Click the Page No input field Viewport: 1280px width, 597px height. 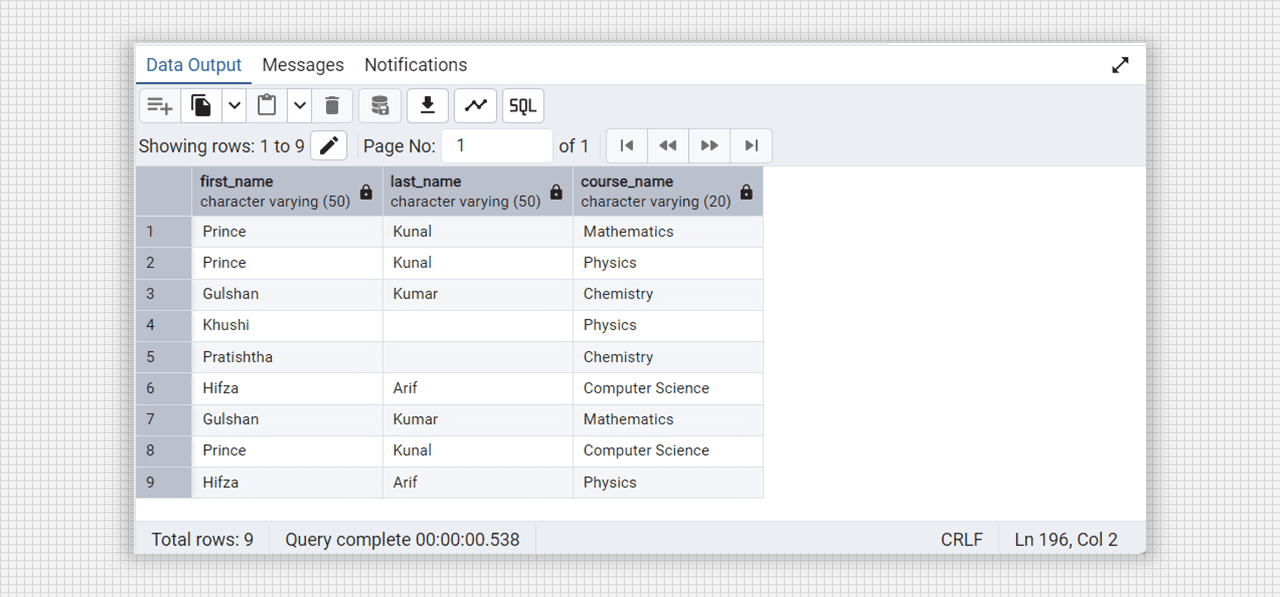[497, 146]
